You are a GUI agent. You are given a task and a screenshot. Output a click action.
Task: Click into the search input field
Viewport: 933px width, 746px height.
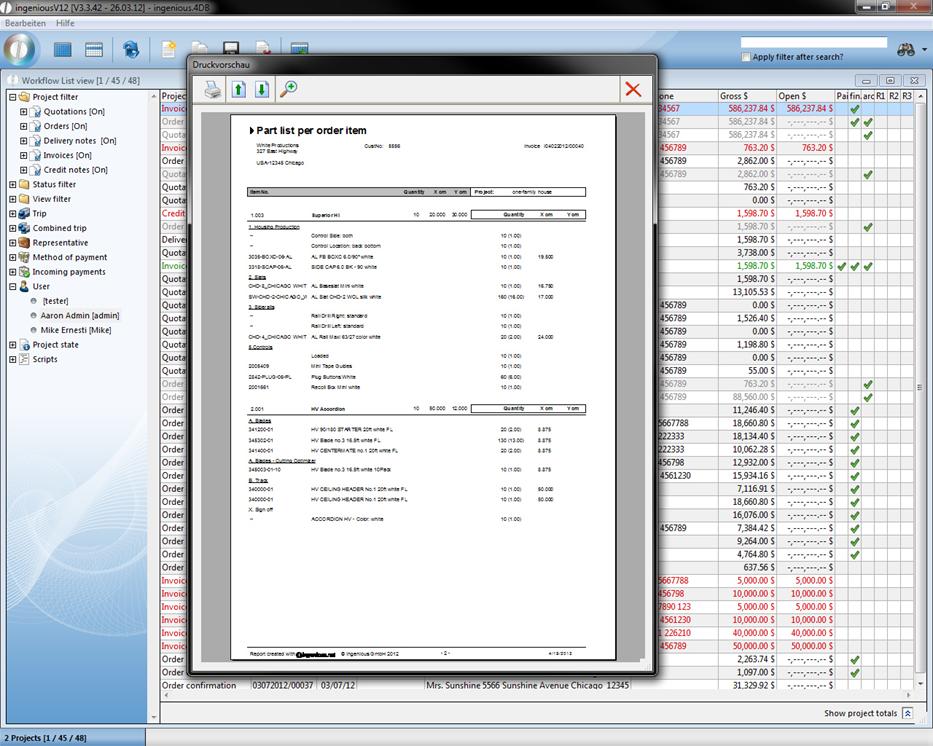pos(813,43)
